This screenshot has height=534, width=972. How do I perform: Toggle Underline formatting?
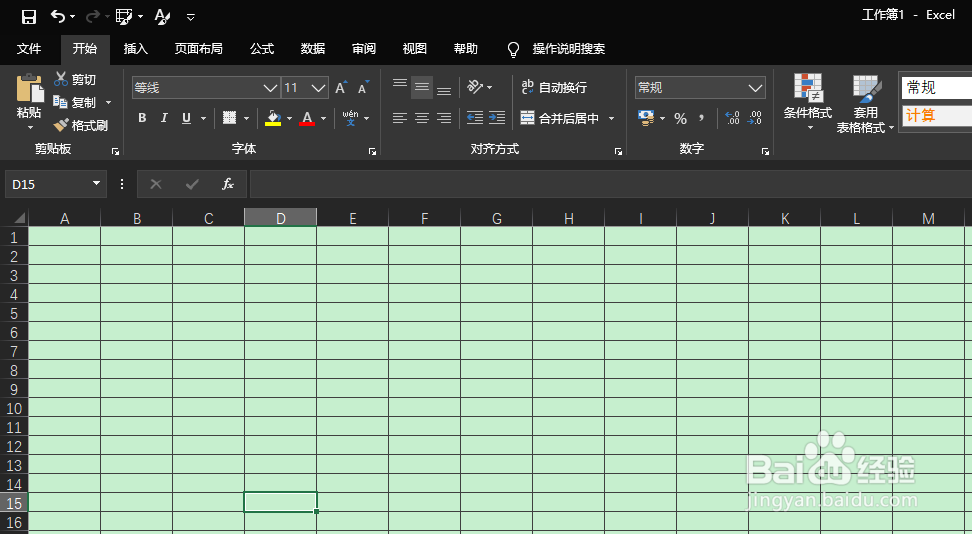[x=186, y=118]
